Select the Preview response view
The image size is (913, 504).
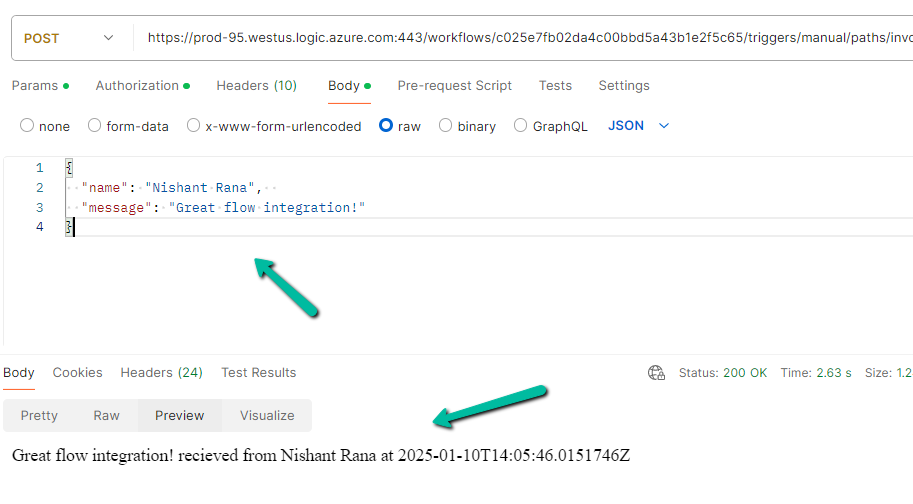pos(179,416)
